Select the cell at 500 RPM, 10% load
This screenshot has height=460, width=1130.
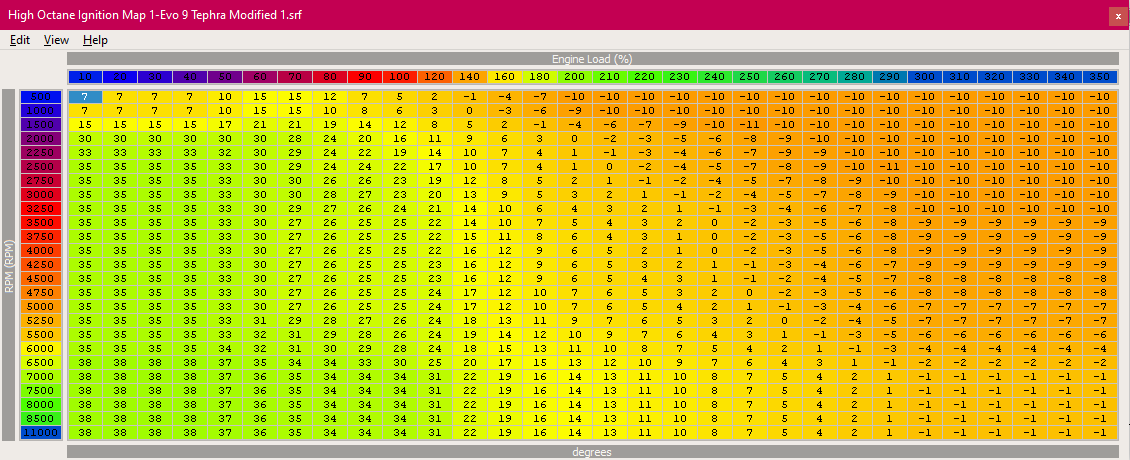[x=85, y=96]
